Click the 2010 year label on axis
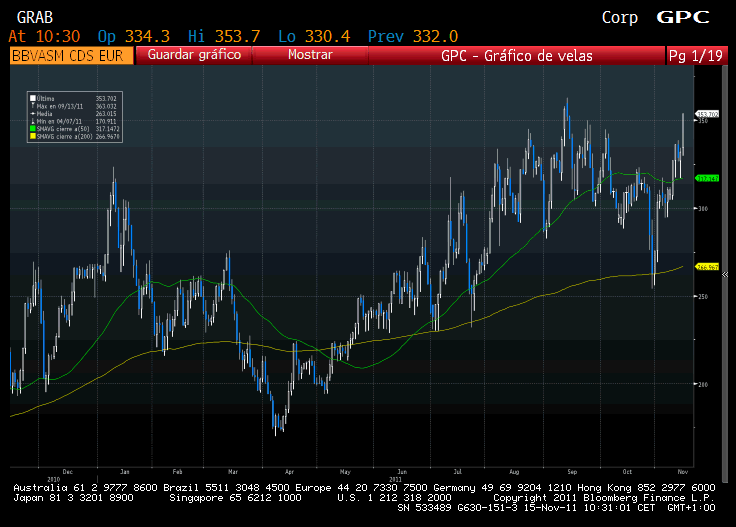The width and height of the screenshot is (736, 527). pyautogui.click(x=54, y=479)
